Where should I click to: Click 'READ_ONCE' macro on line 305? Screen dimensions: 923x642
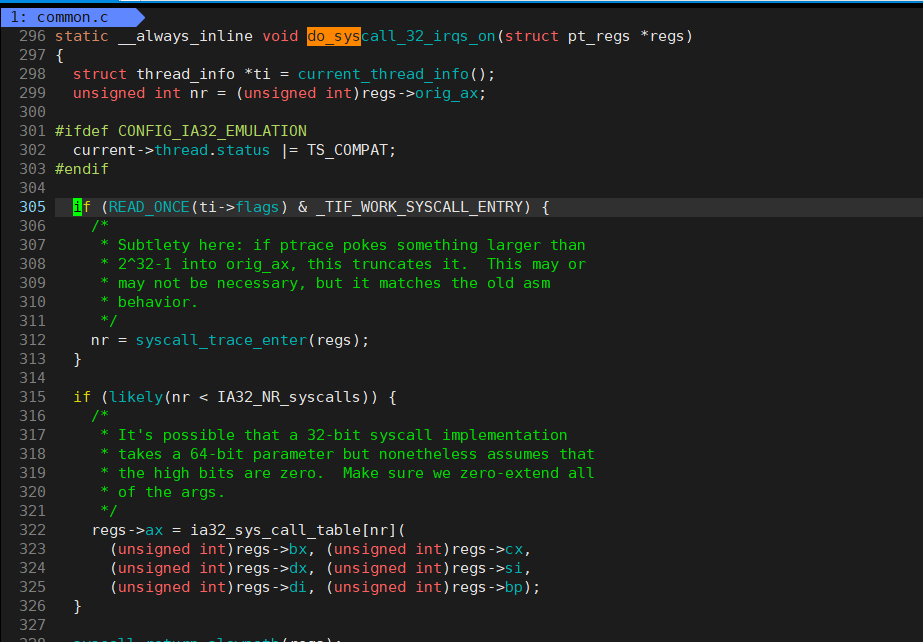click(x=149, y=207)
